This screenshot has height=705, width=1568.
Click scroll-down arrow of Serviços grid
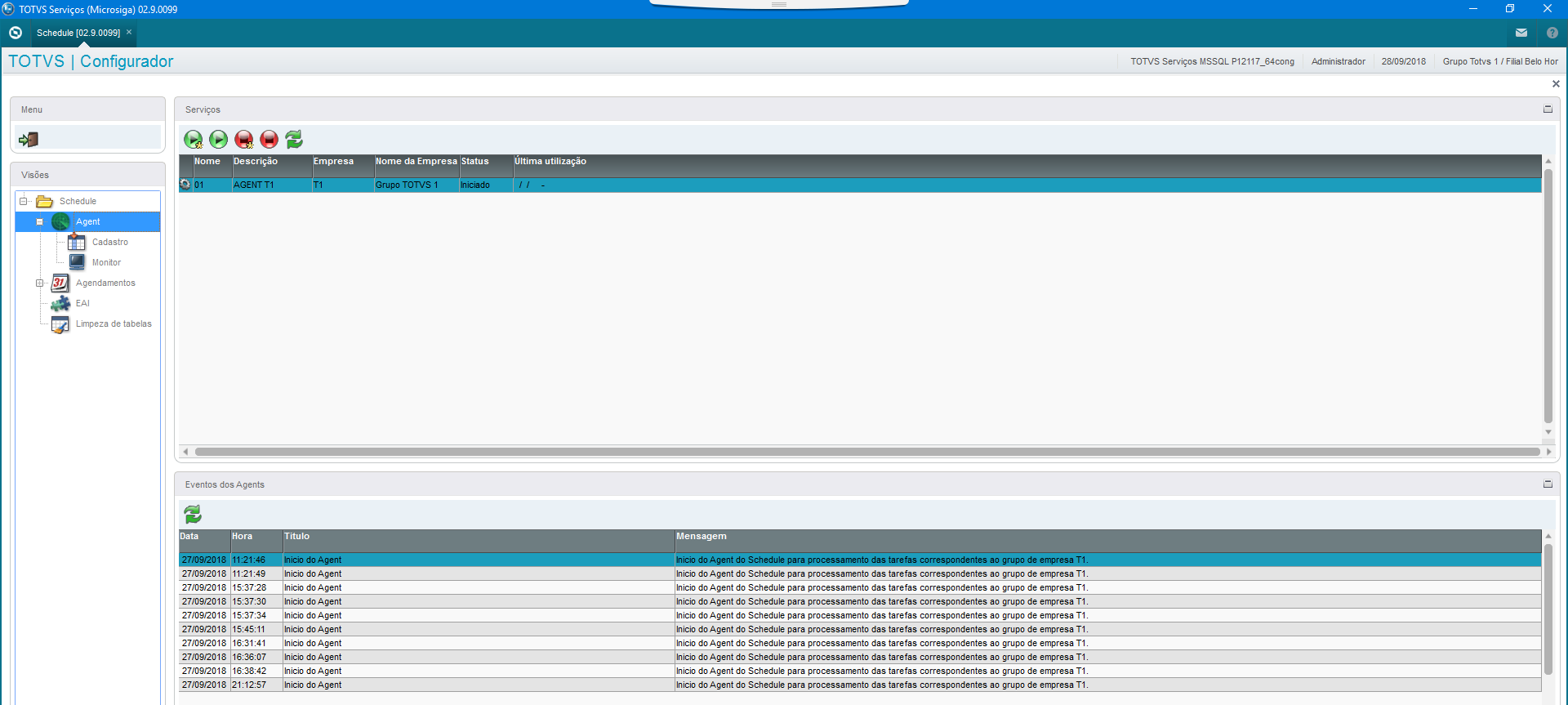coord(1548,432)
